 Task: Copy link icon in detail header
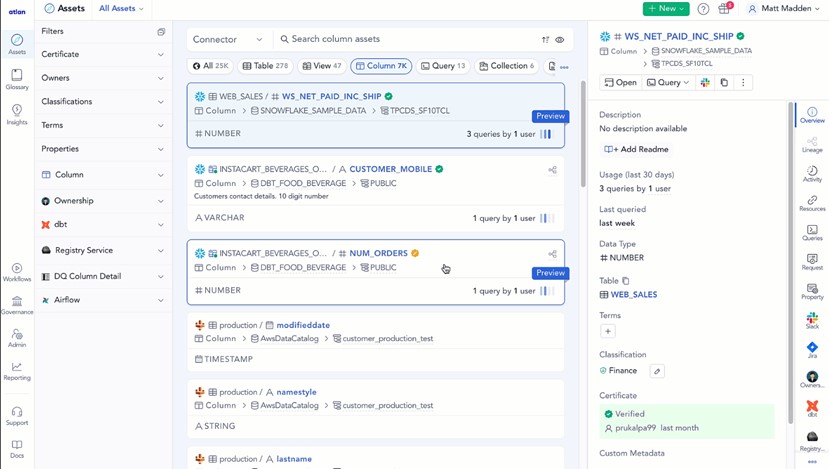tap(724, 82)
